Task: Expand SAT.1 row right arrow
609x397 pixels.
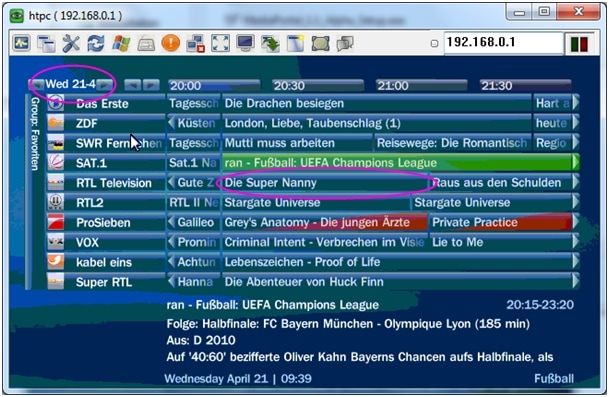Action: pyautogui.click(x=576, y=162)
